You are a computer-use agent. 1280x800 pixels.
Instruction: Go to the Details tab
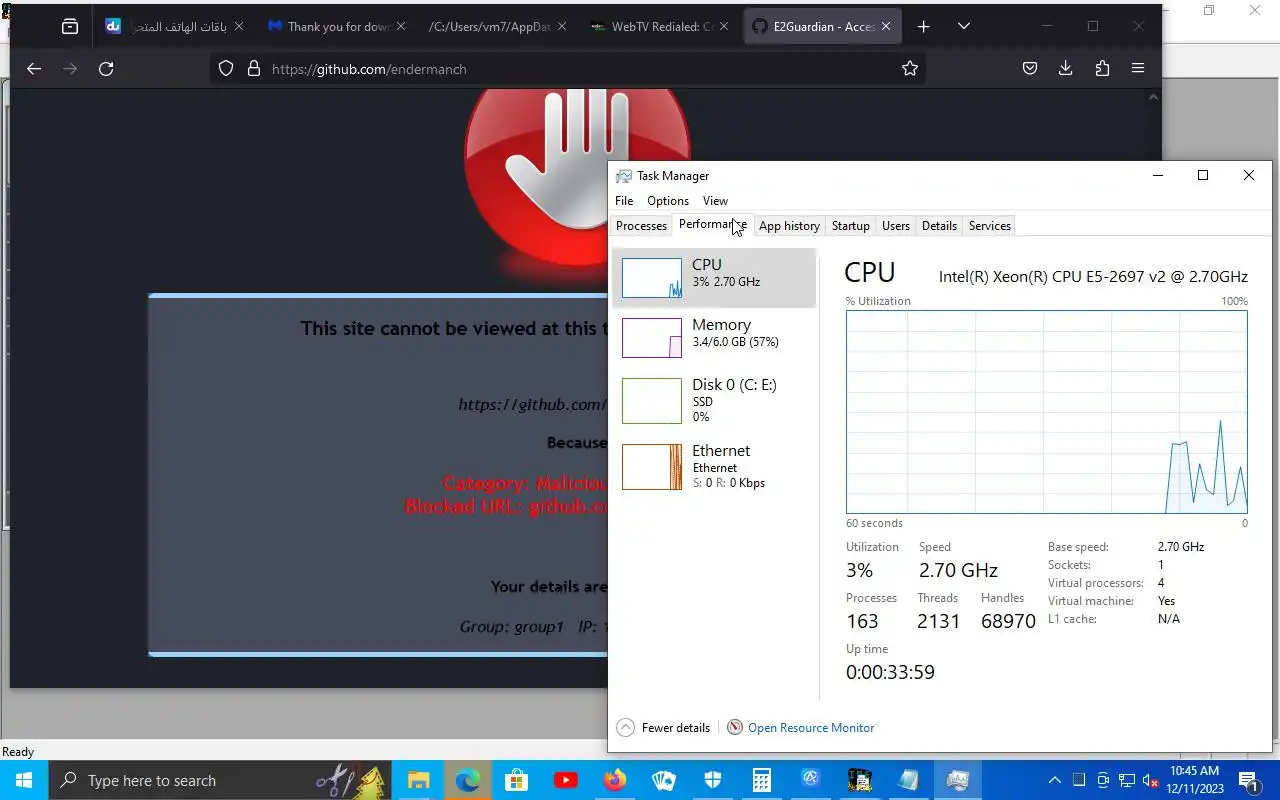click(x=939, y=226)
